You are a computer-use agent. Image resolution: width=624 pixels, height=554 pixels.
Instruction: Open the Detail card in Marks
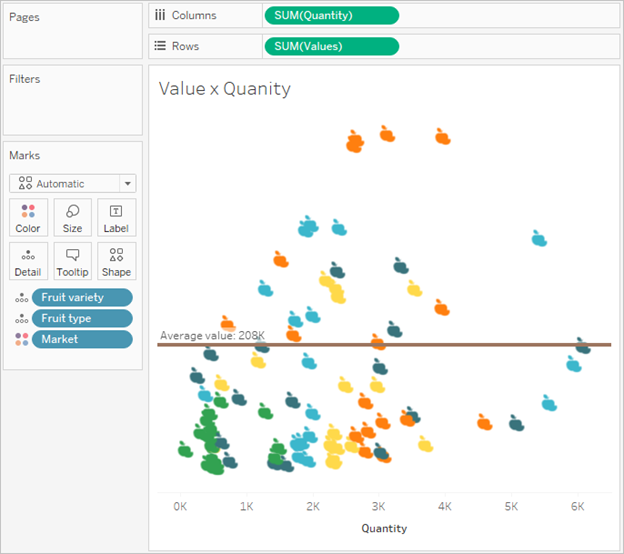click(28, 261)
